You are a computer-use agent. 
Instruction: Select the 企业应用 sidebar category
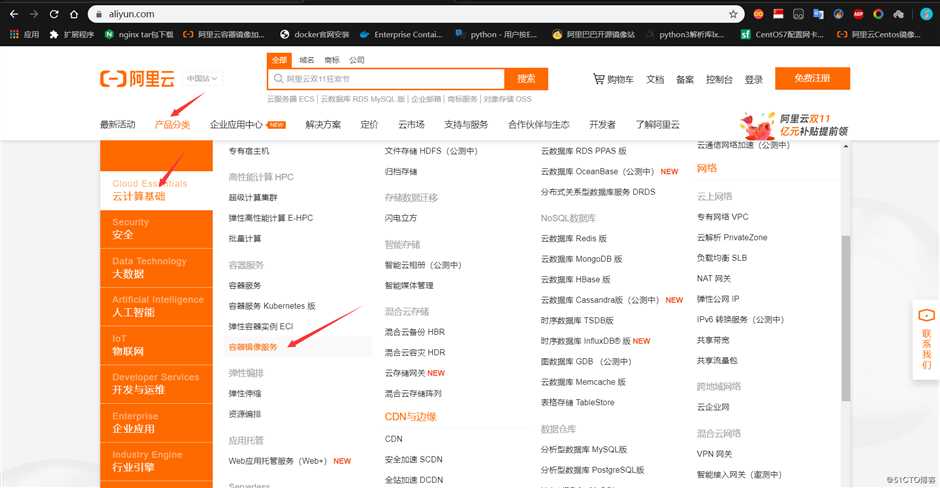click(156, 423)
